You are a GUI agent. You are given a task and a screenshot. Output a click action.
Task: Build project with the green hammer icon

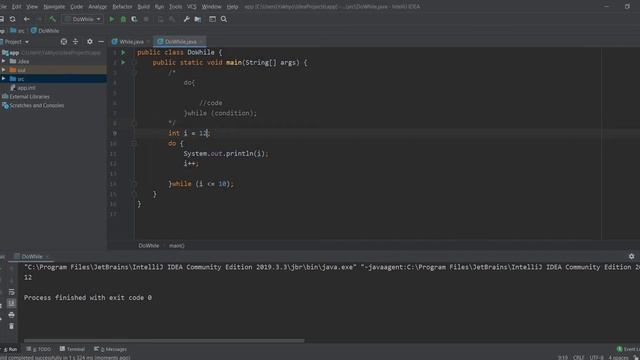52,19
